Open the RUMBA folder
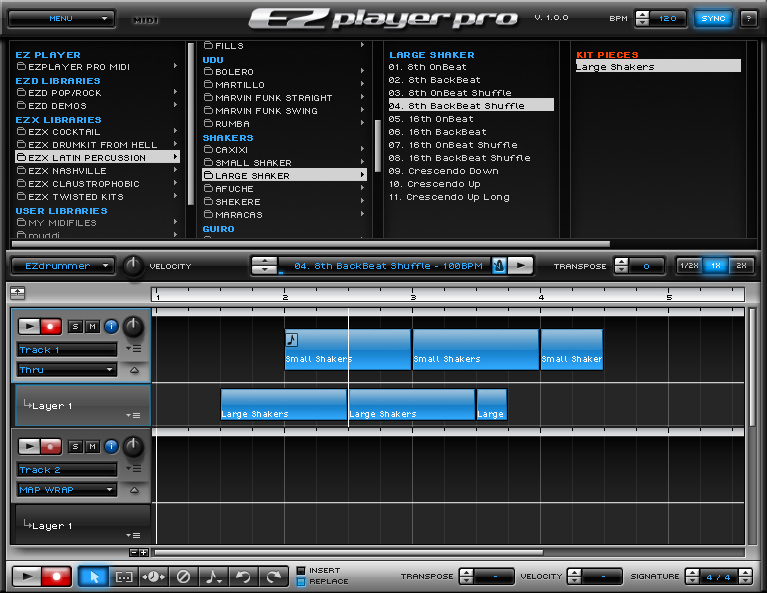Screen dimensions: 767x593 click(284, 124)
